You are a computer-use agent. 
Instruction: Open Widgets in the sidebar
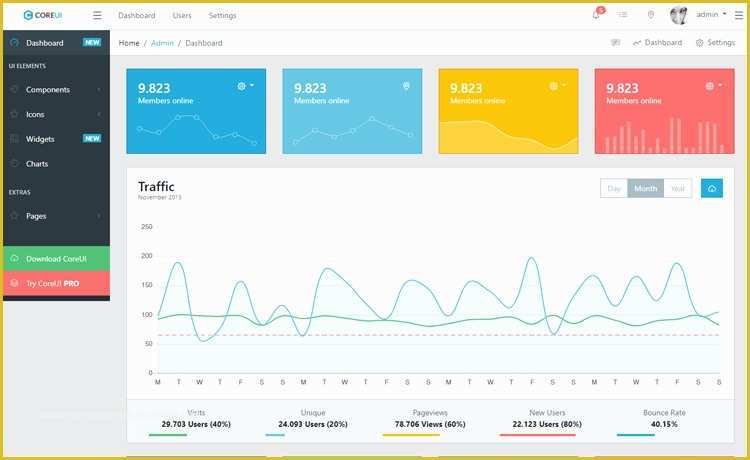pos(56,139)
